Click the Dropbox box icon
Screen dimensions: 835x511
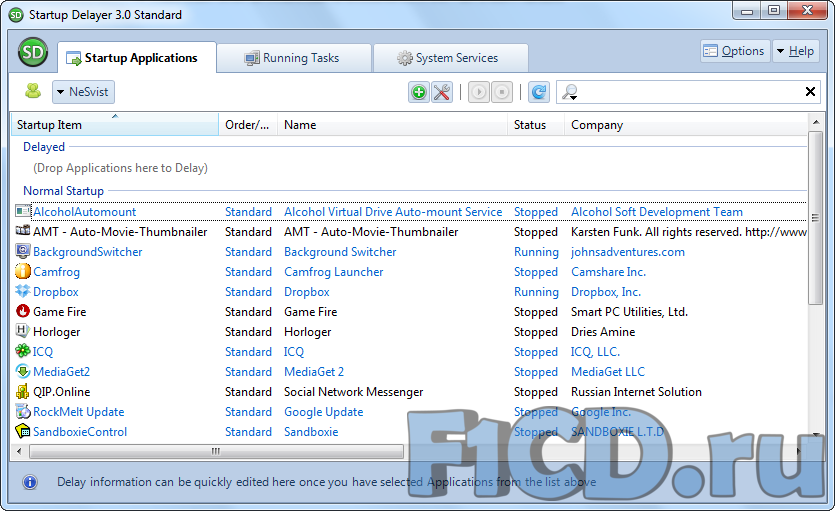[x=23, y=291]
